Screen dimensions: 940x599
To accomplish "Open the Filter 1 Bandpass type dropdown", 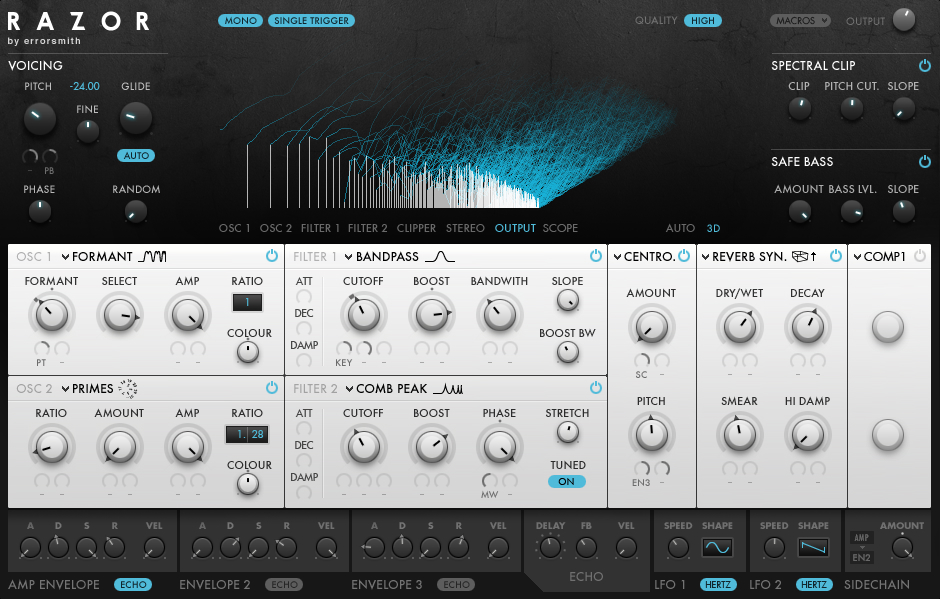I will (348, 257).
